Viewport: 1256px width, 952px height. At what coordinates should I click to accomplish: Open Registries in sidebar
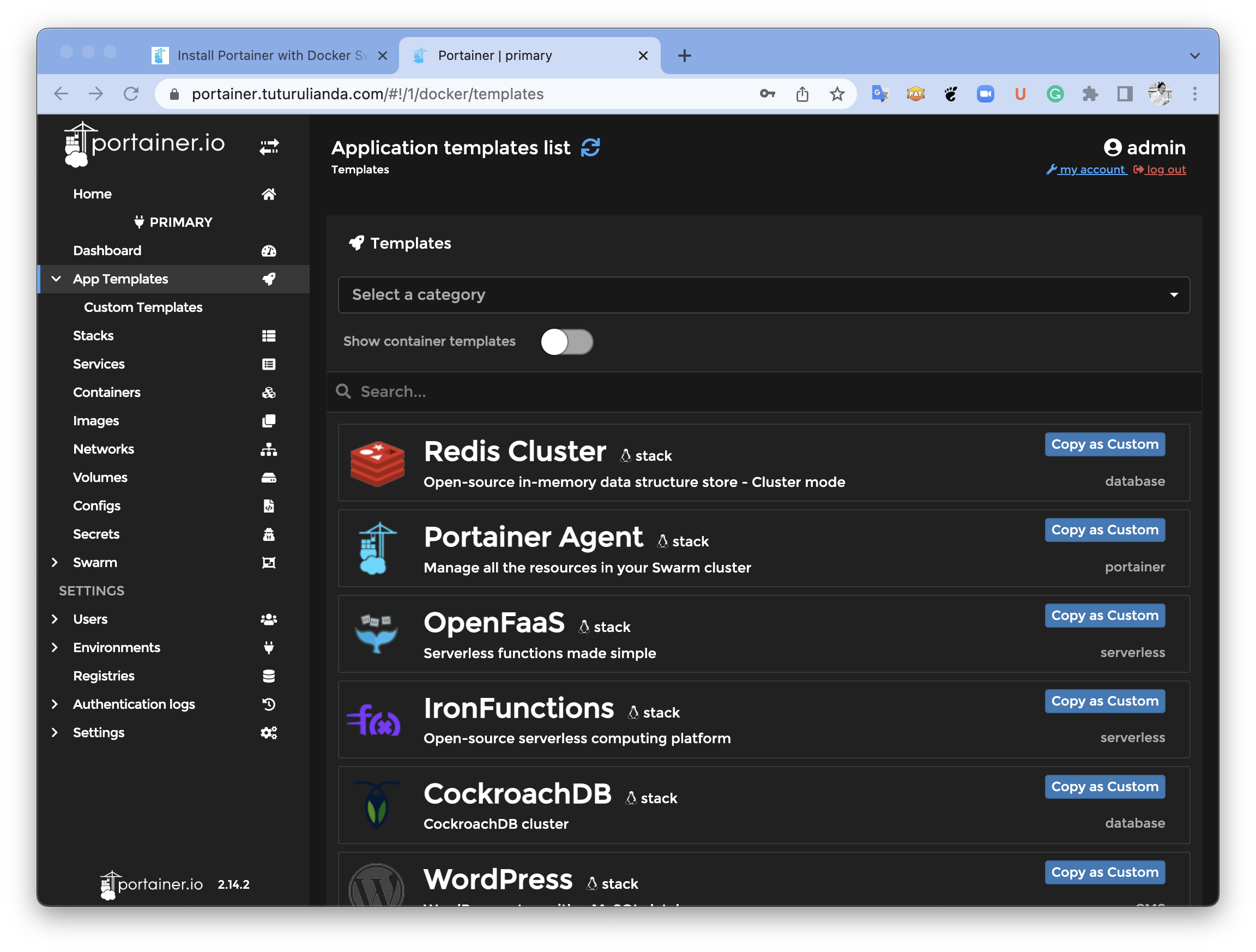pos(104,676)
